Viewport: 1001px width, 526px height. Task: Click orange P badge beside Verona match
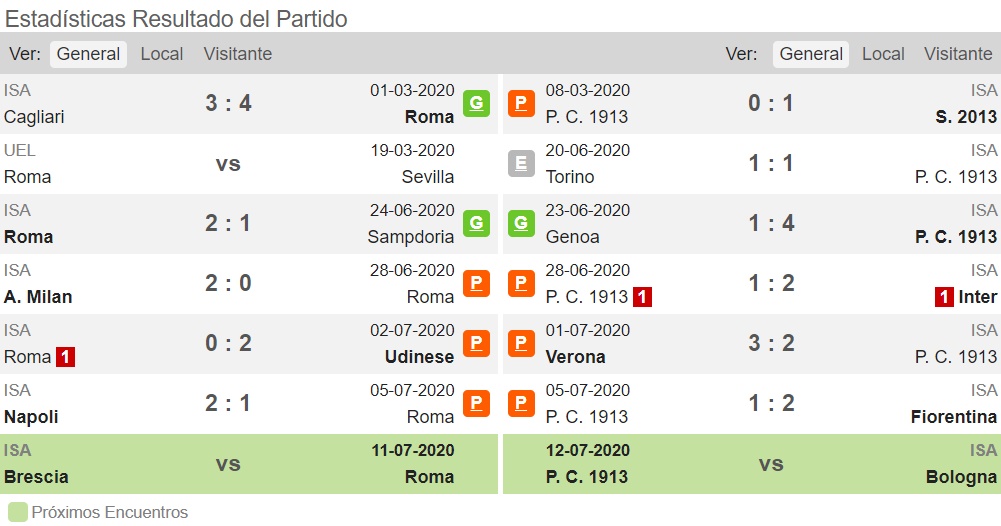(x=521, y=343)
